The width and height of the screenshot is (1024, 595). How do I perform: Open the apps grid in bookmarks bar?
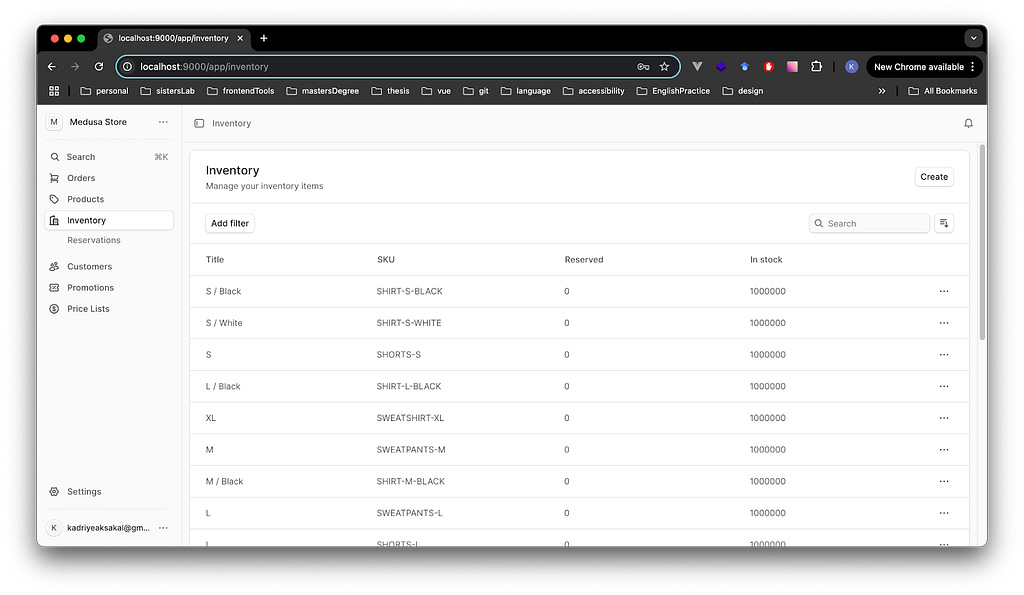pos(54,91)
